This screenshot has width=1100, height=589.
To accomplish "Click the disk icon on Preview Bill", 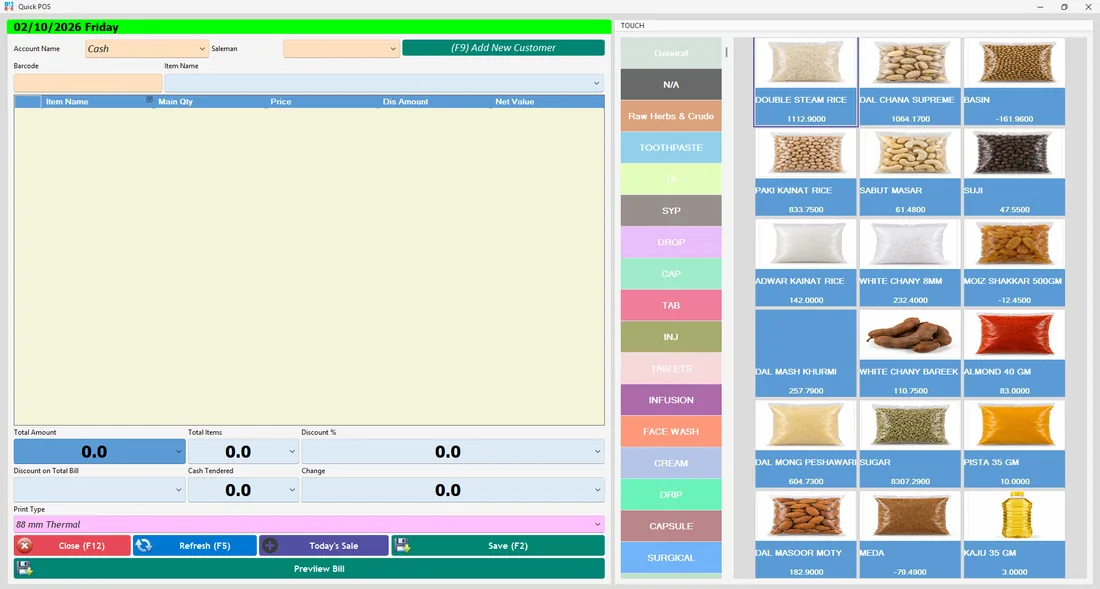I will [25, 569].
